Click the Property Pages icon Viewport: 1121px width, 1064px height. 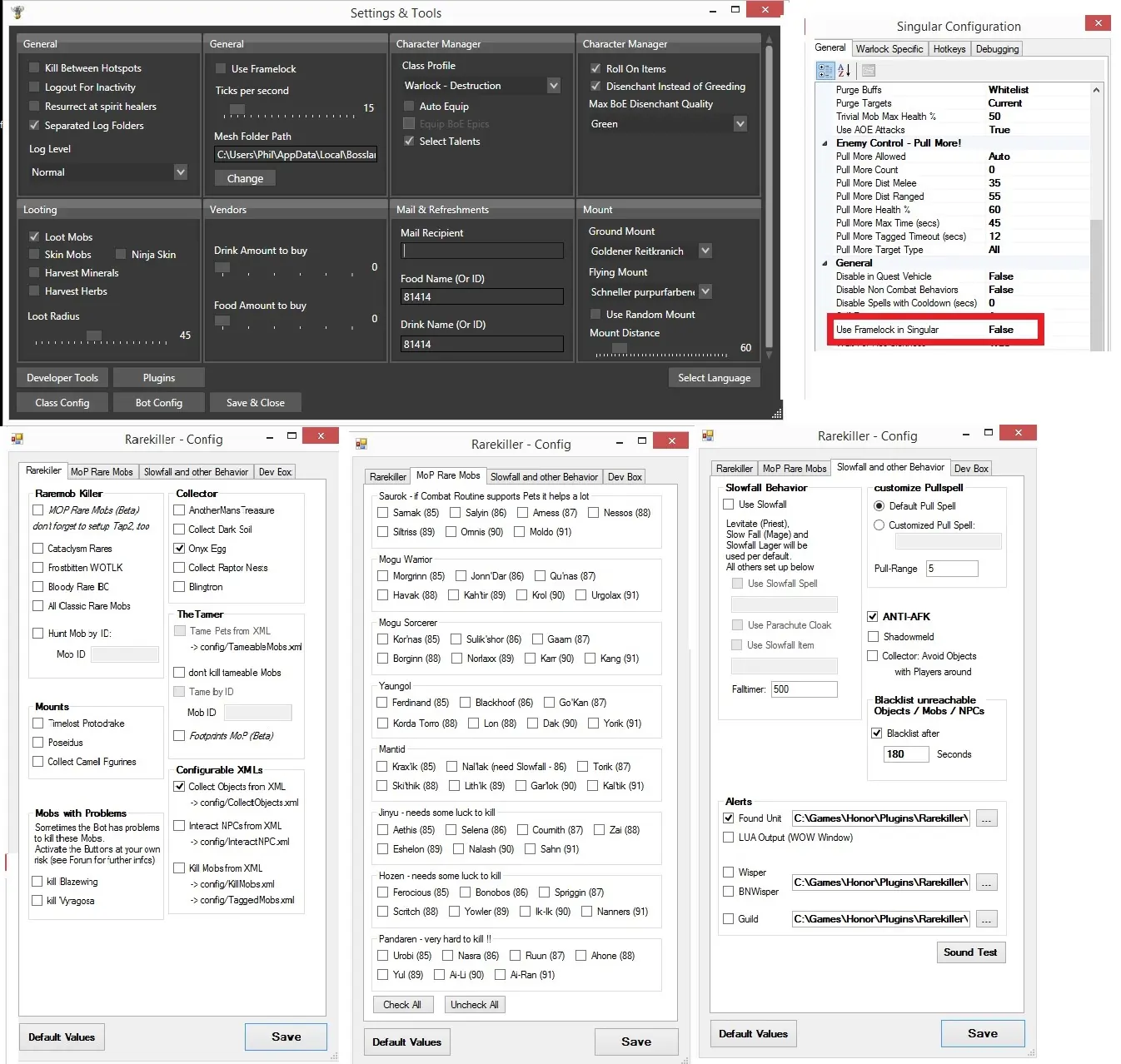point(869,71)
